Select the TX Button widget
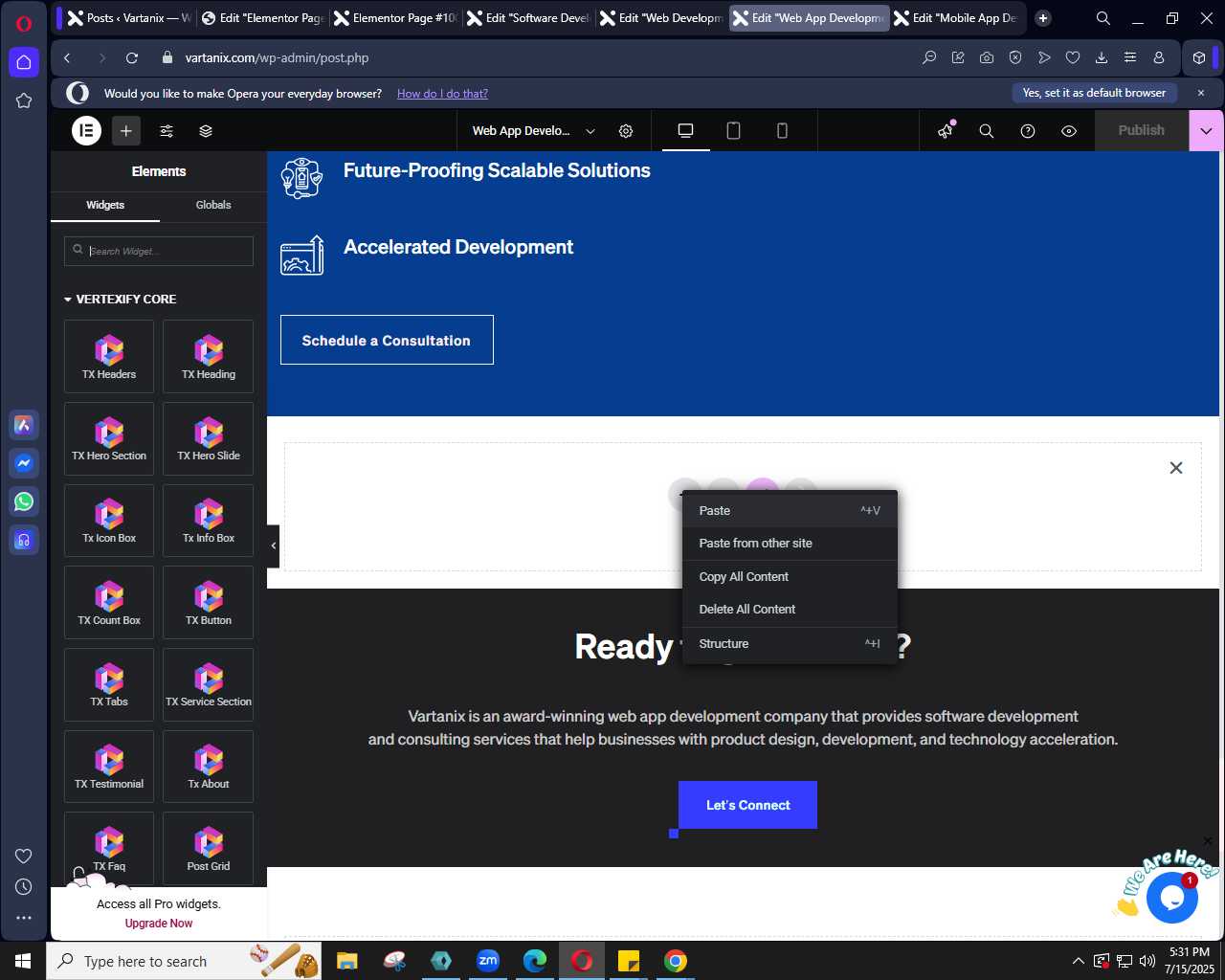Screen dimensions: 1225x980 tap(209, 602)
